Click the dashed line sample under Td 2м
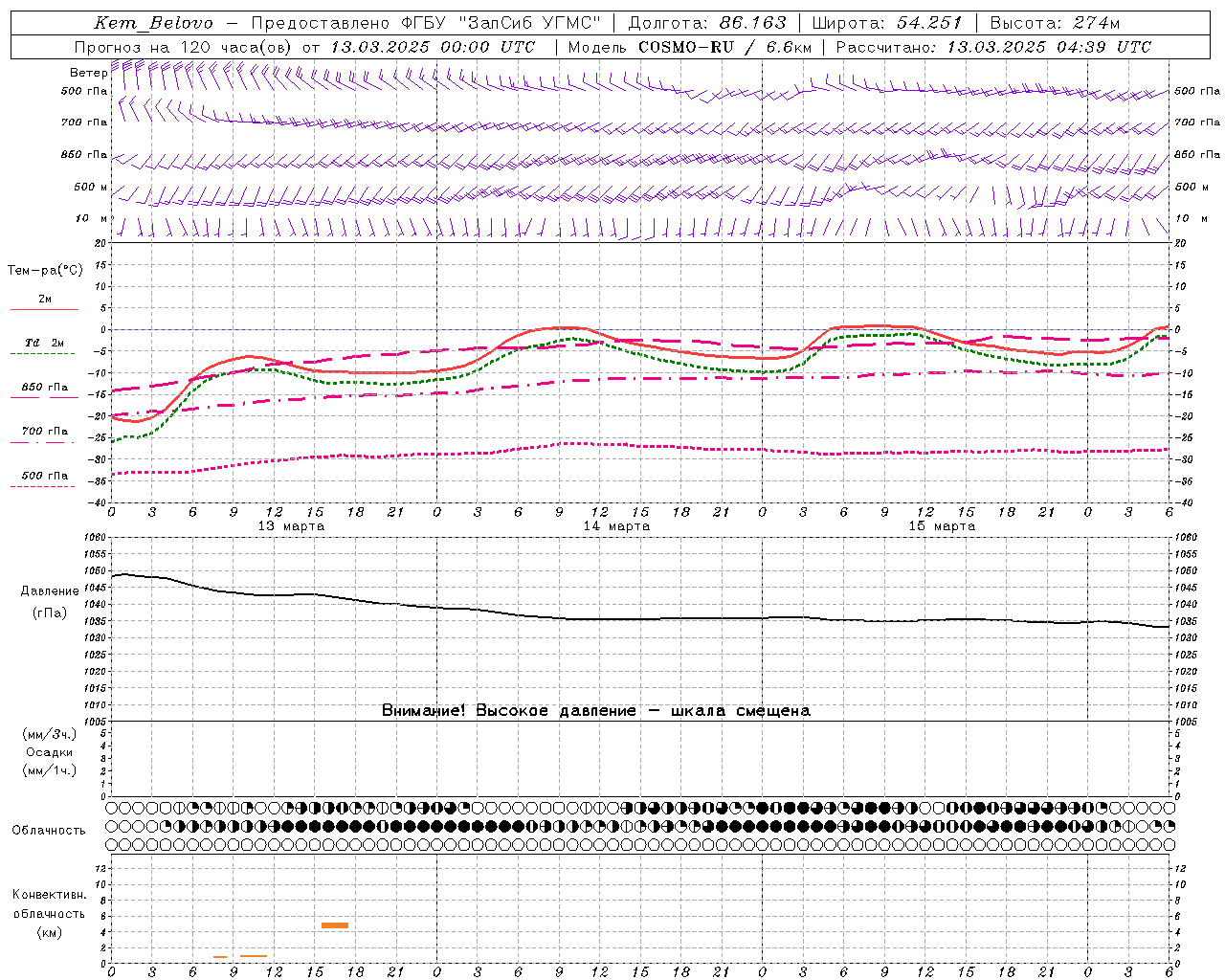Screen dimensions: 1225x980 (x=42, y=353)
